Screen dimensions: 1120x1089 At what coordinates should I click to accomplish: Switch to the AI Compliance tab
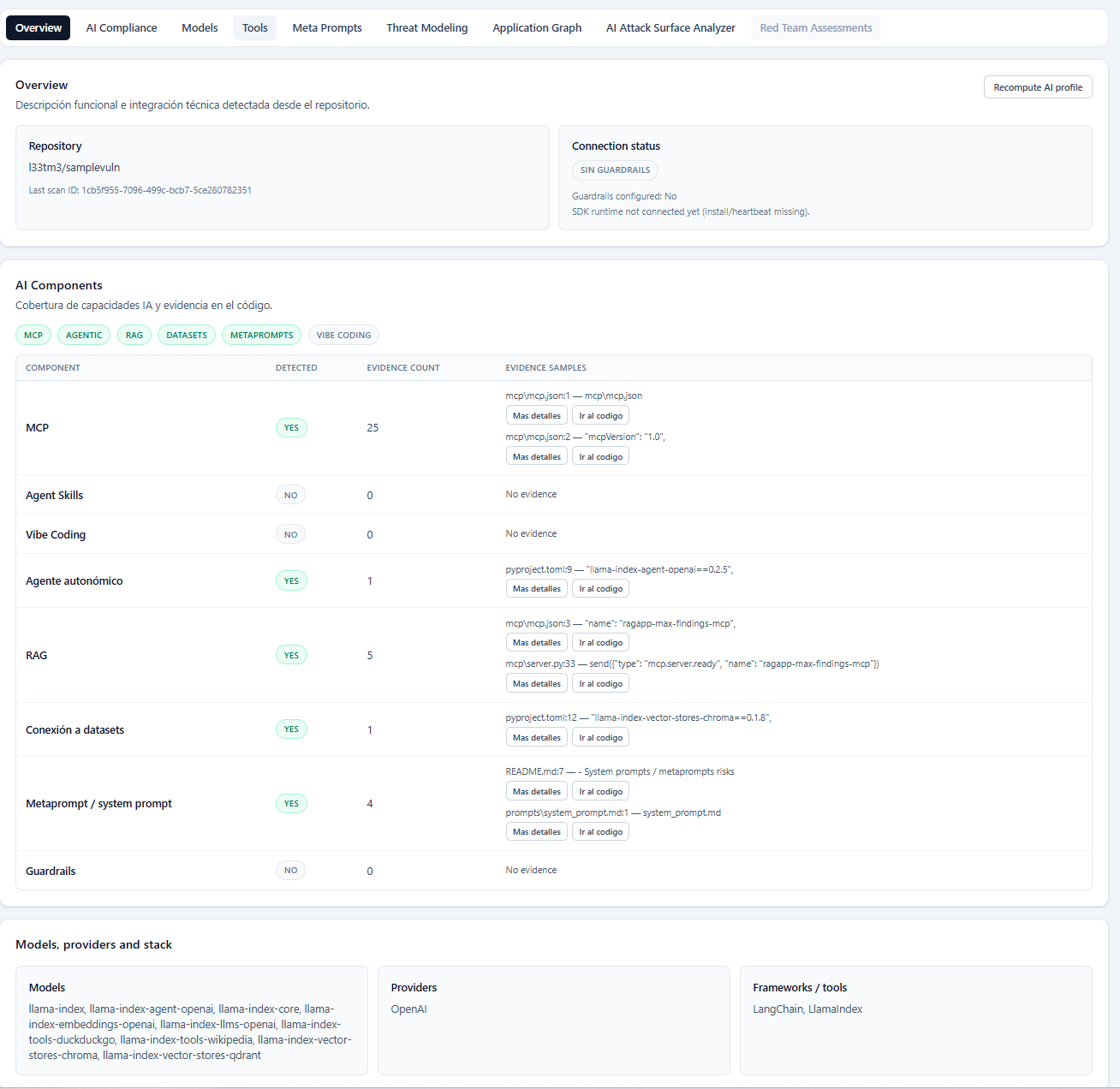click(x=121, y=27)
